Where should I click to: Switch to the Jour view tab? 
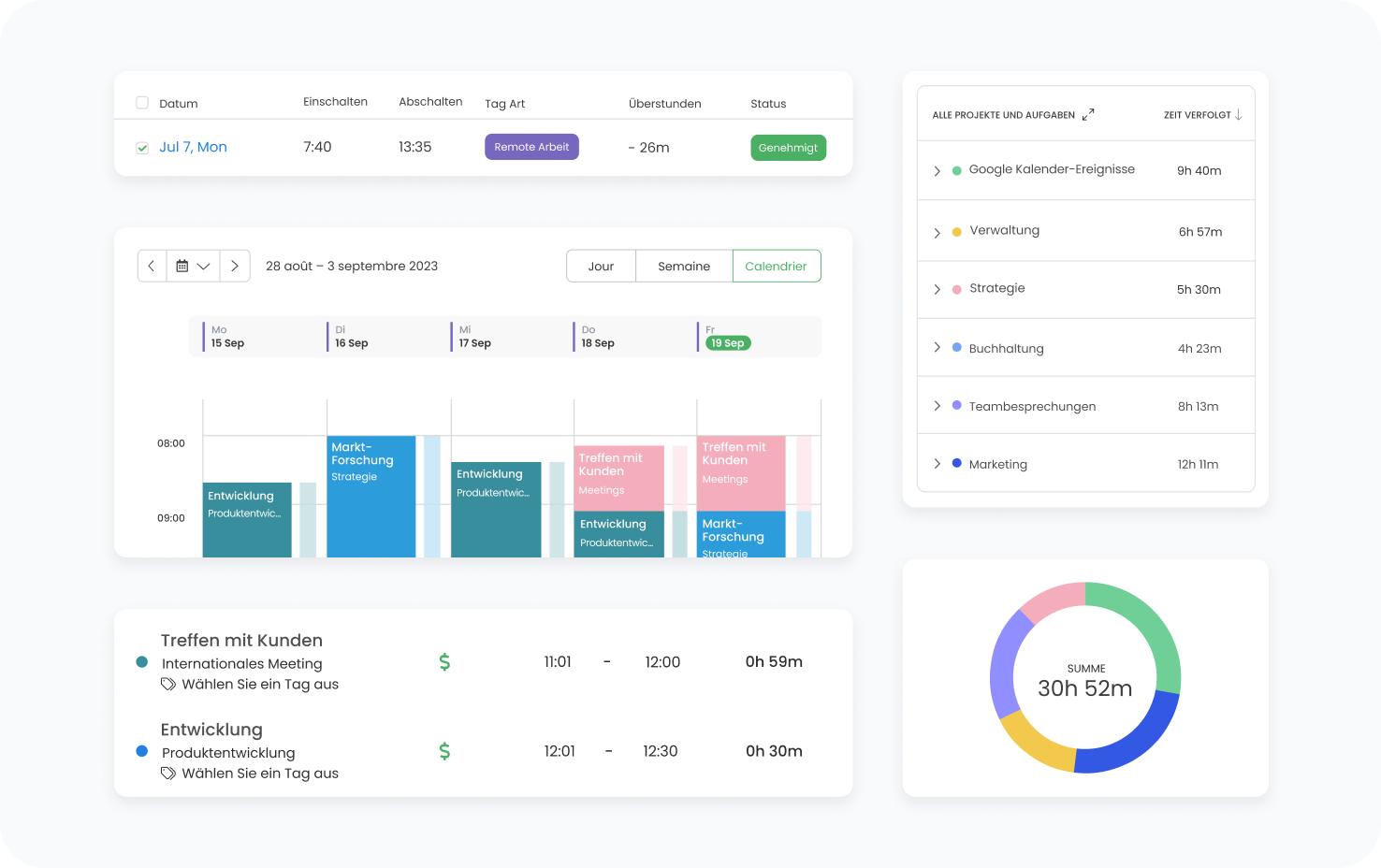[601, 267]
